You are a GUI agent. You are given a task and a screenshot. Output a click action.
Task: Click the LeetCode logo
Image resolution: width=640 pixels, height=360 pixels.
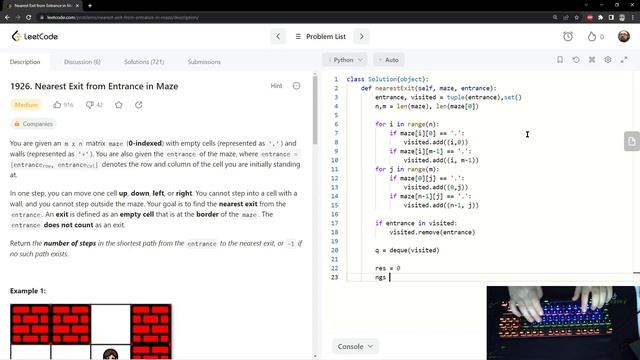click(x=35, y=36)
